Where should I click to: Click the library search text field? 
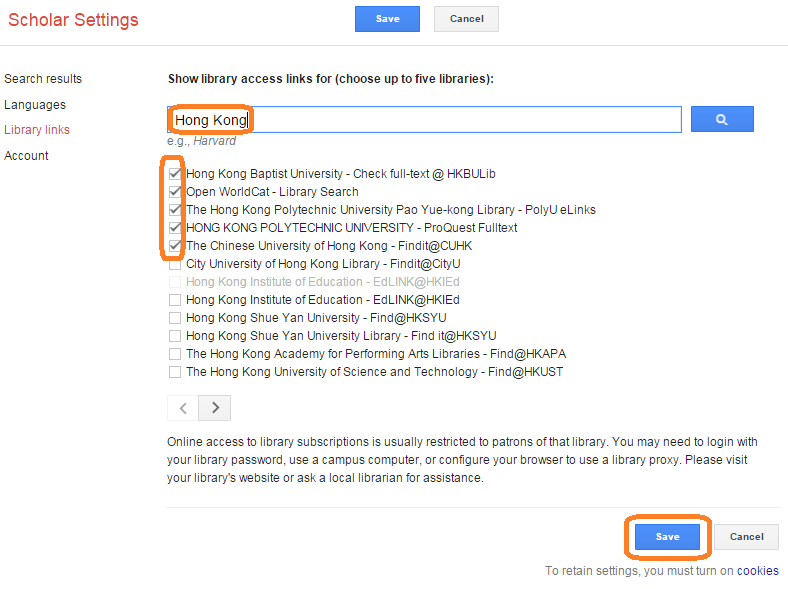pyautogui.click(x=424, y=120)
